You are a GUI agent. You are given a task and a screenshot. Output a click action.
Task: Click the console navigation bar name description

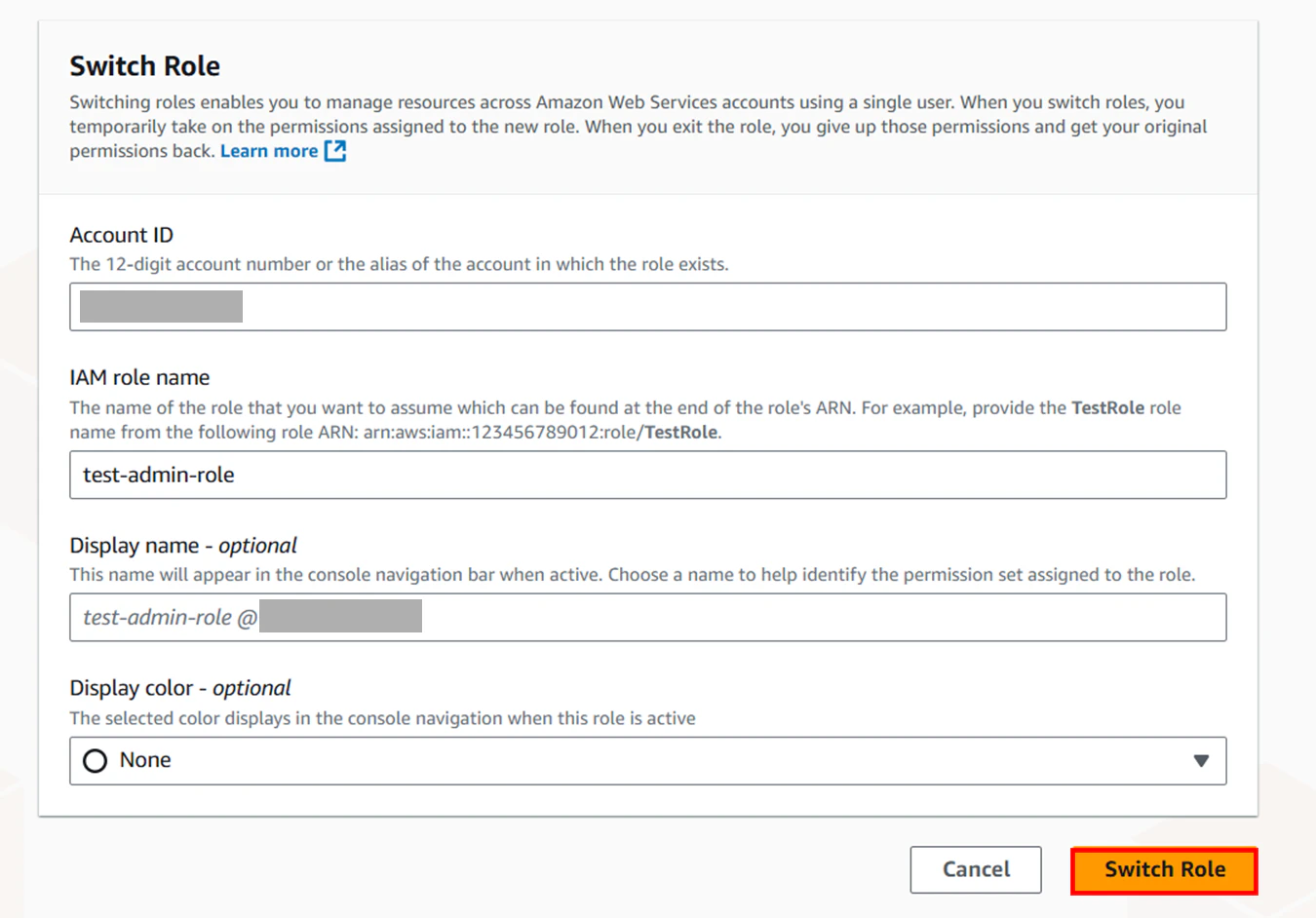(632, 575)
